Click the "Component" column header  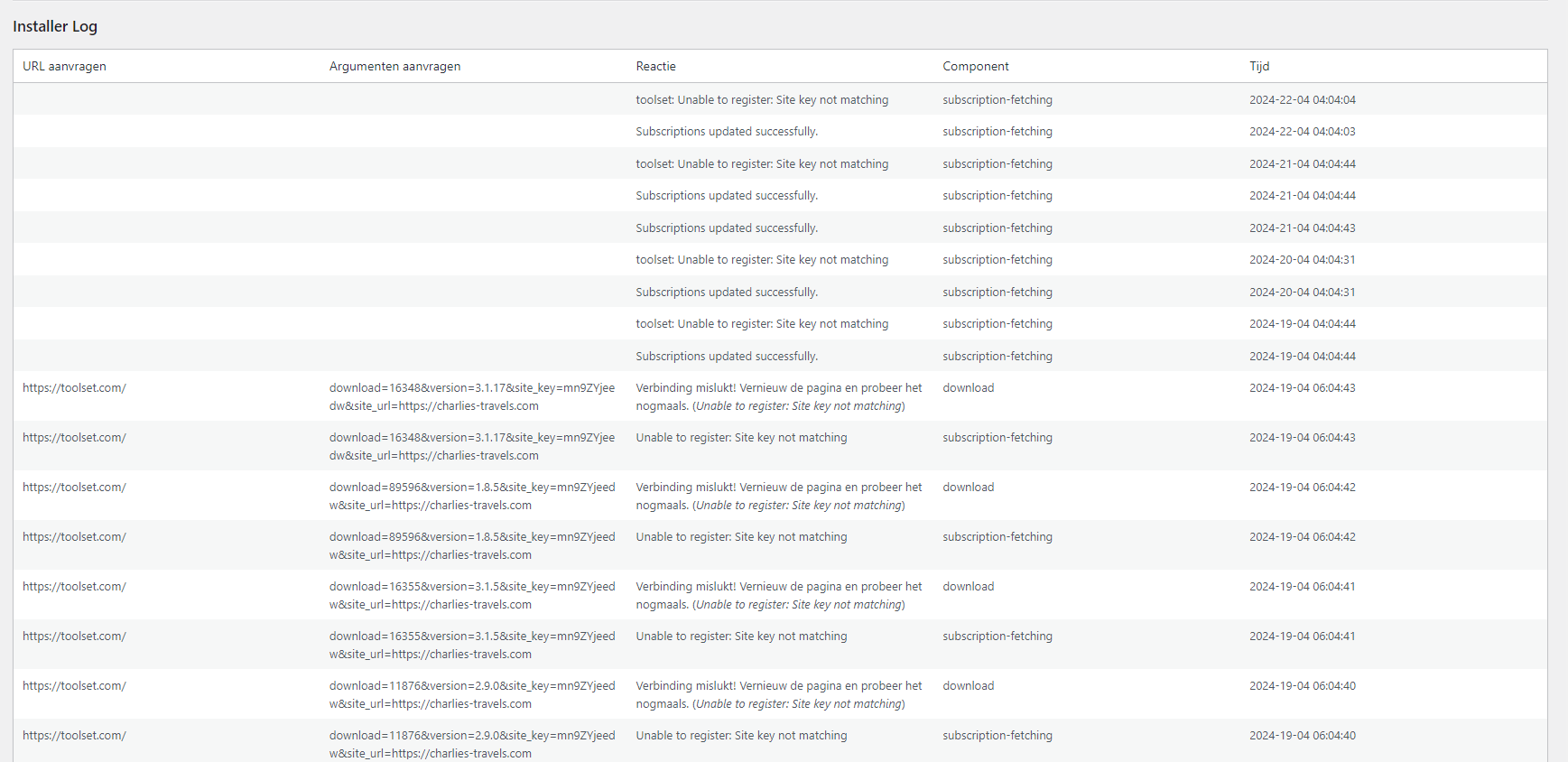pyautogui.click(x=975, y=66)
